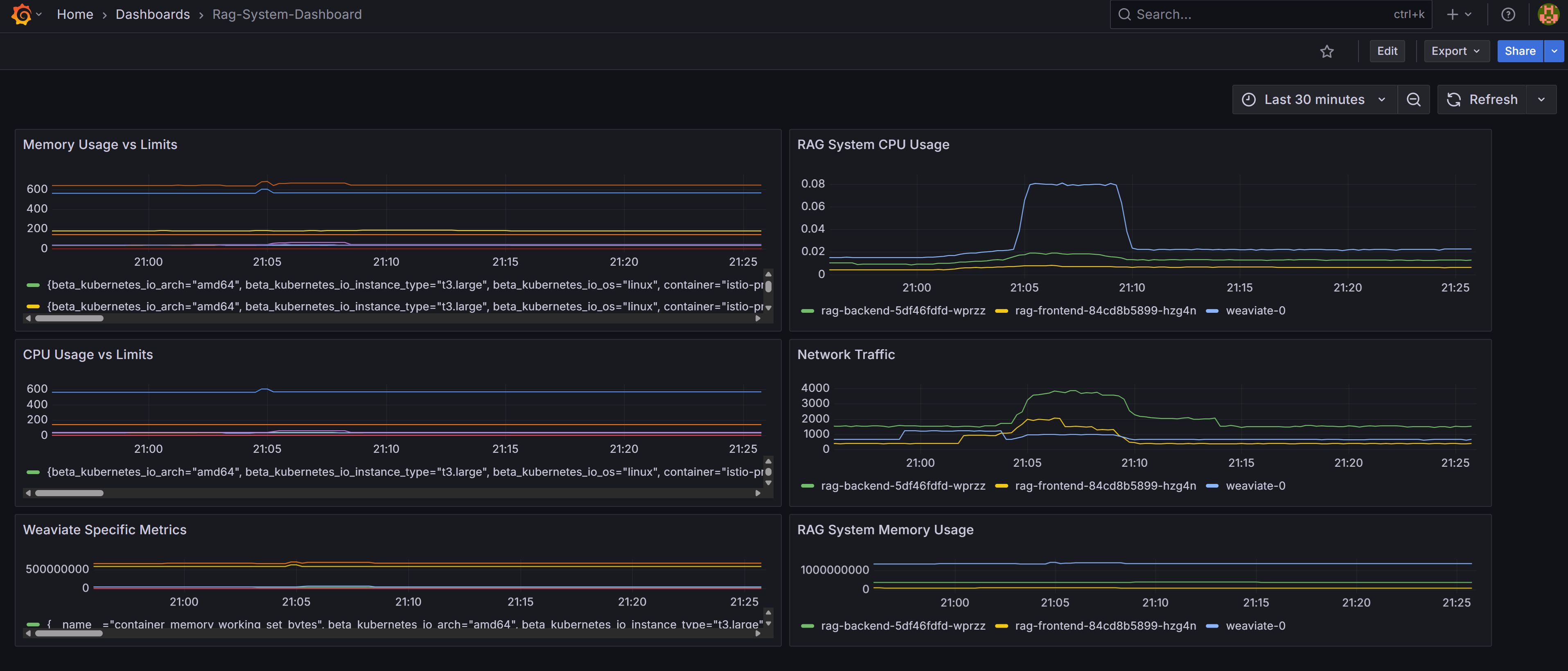1568x671 pixels.
Task: Toggle rag-frontend series in Memory Usage legend
Action: pyautogui.click(x=1105, y=626)
